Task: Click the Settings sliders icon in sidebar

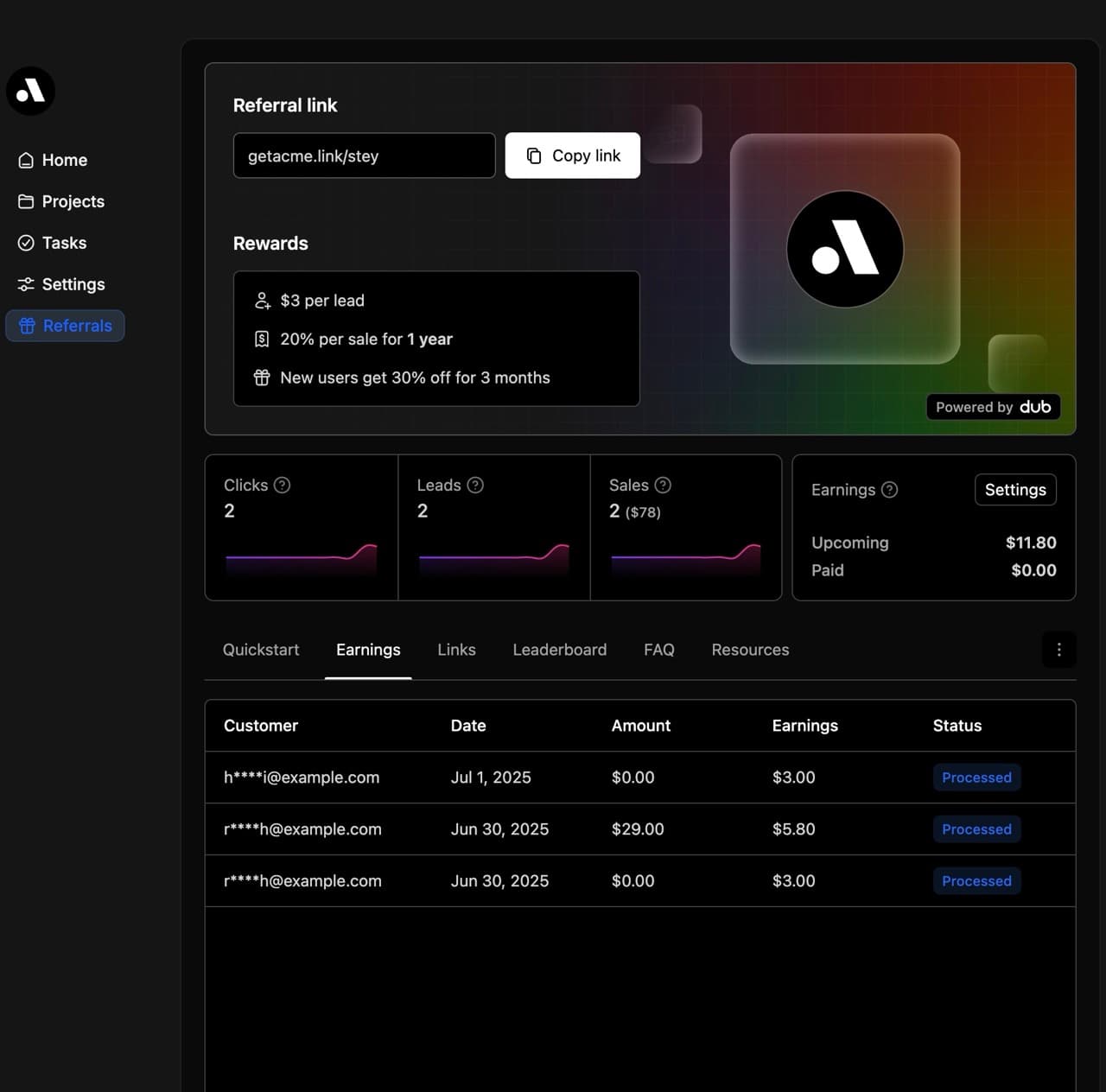Action: [x=26, y=284]
